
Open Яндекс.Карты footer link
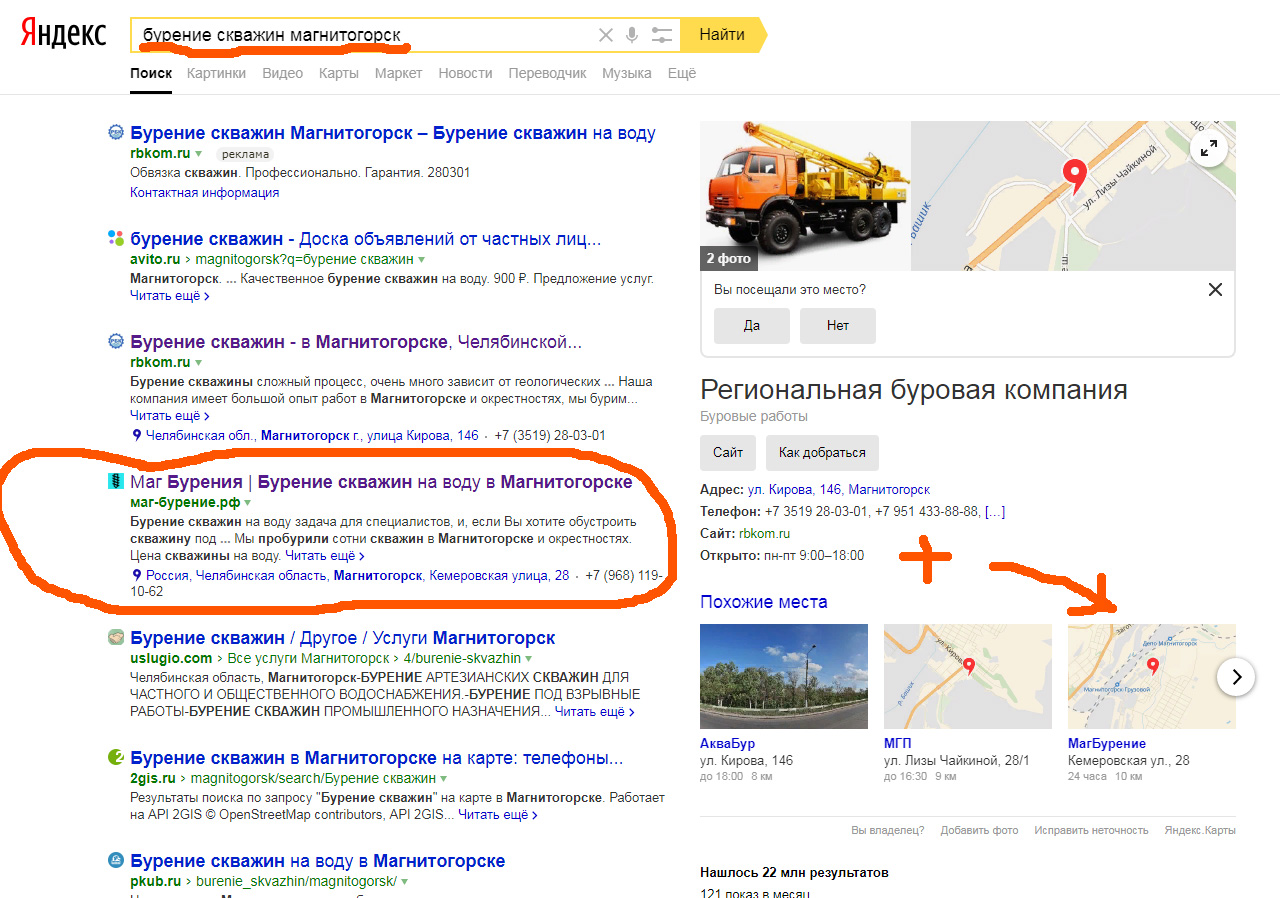pyautogui.click(x=1200, y=830)
